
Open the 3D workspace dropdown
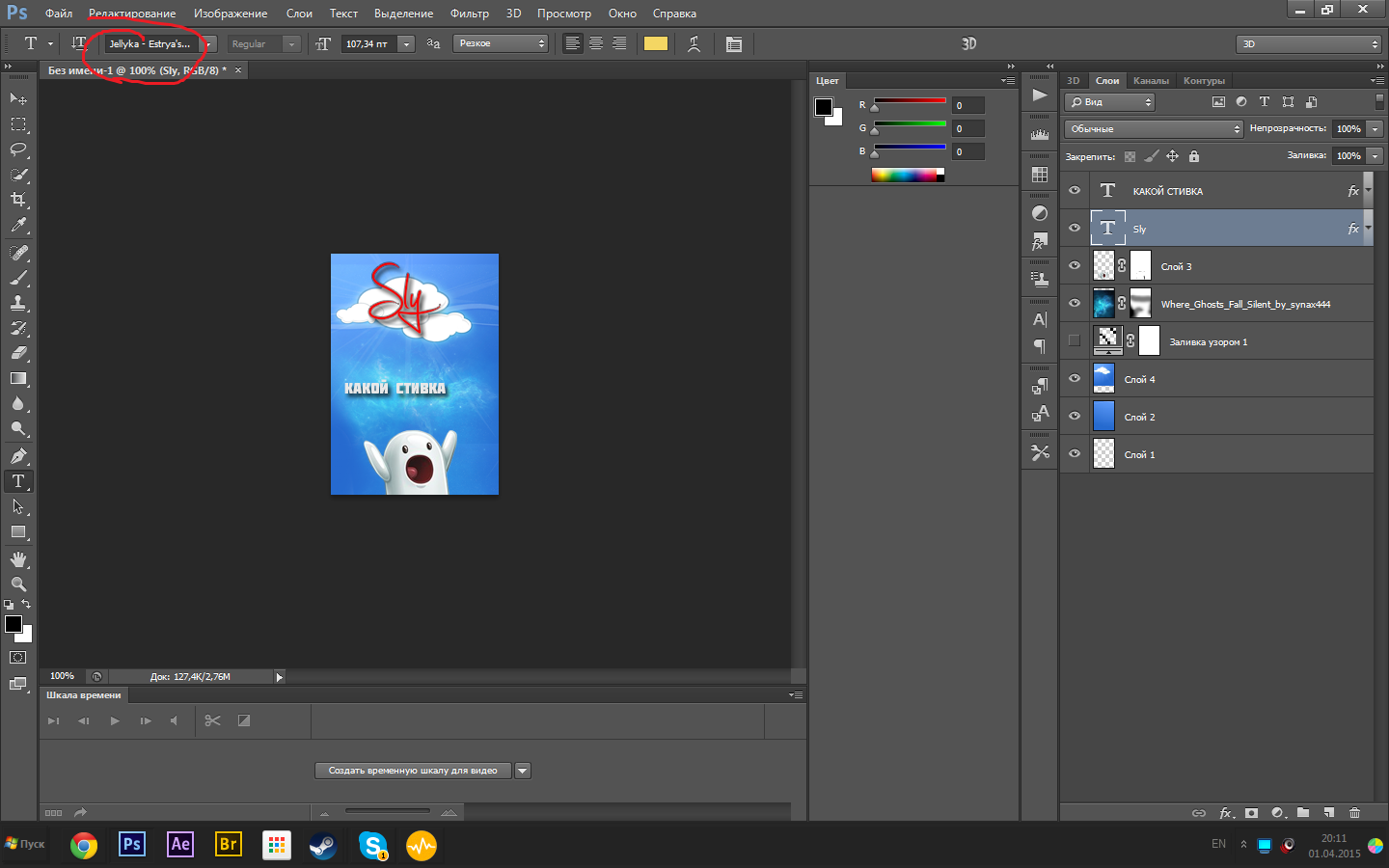pyautogui.click(x=1309, y=44)
